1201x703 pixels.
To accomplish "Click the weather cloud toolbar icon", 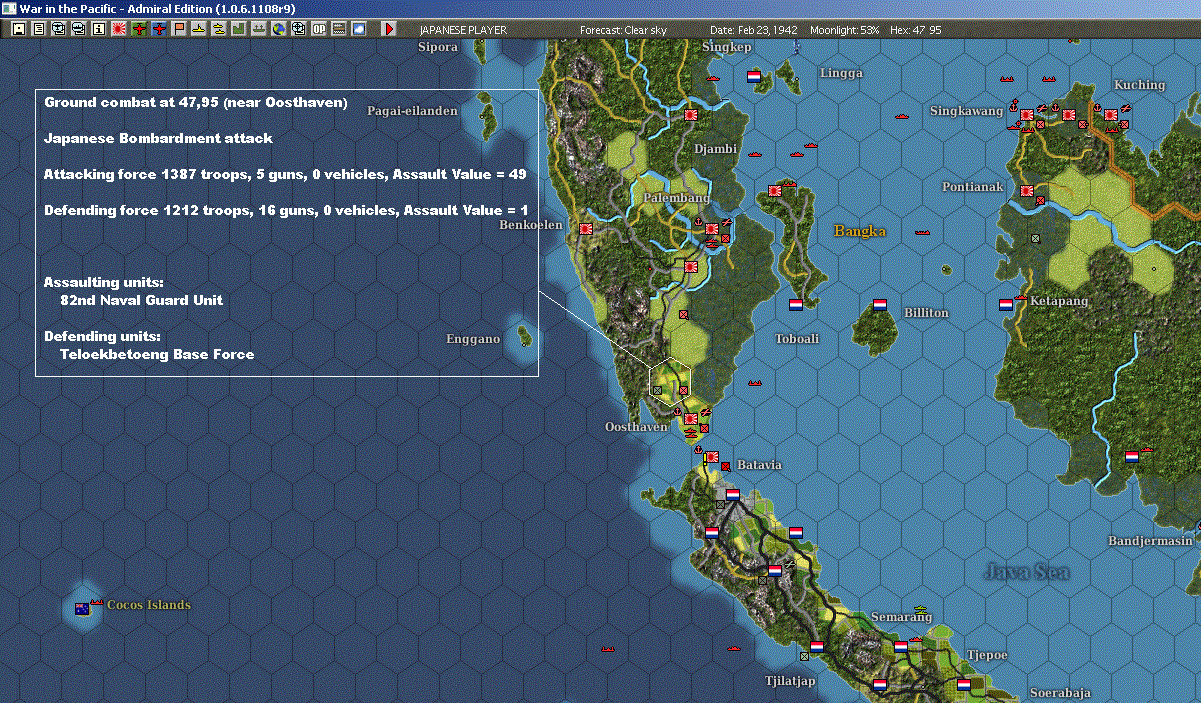I will click(x=360, y=29).
